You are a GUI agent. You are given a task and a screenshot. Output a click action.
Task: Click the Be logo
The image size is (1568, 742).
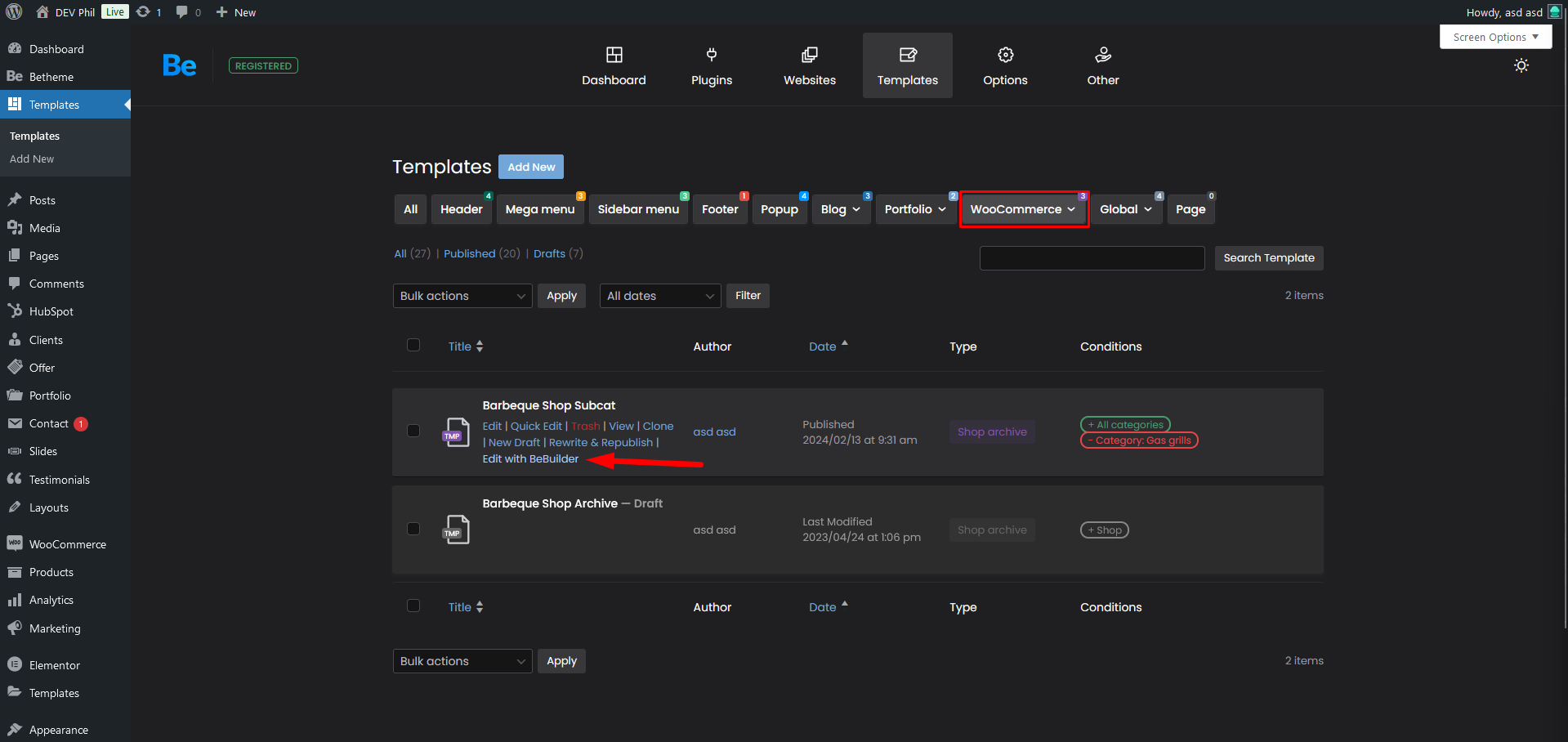point(179,65)
